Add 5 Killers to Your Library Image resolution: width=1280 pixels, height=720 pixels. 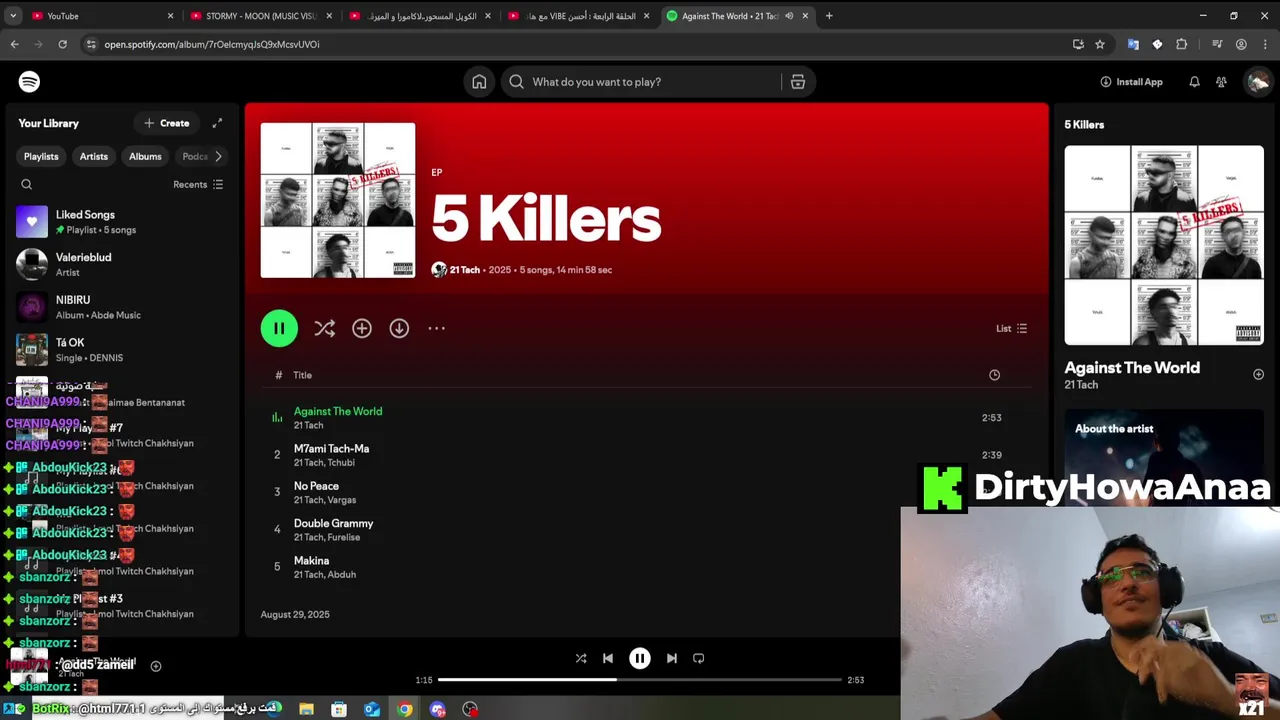(362, 328)
